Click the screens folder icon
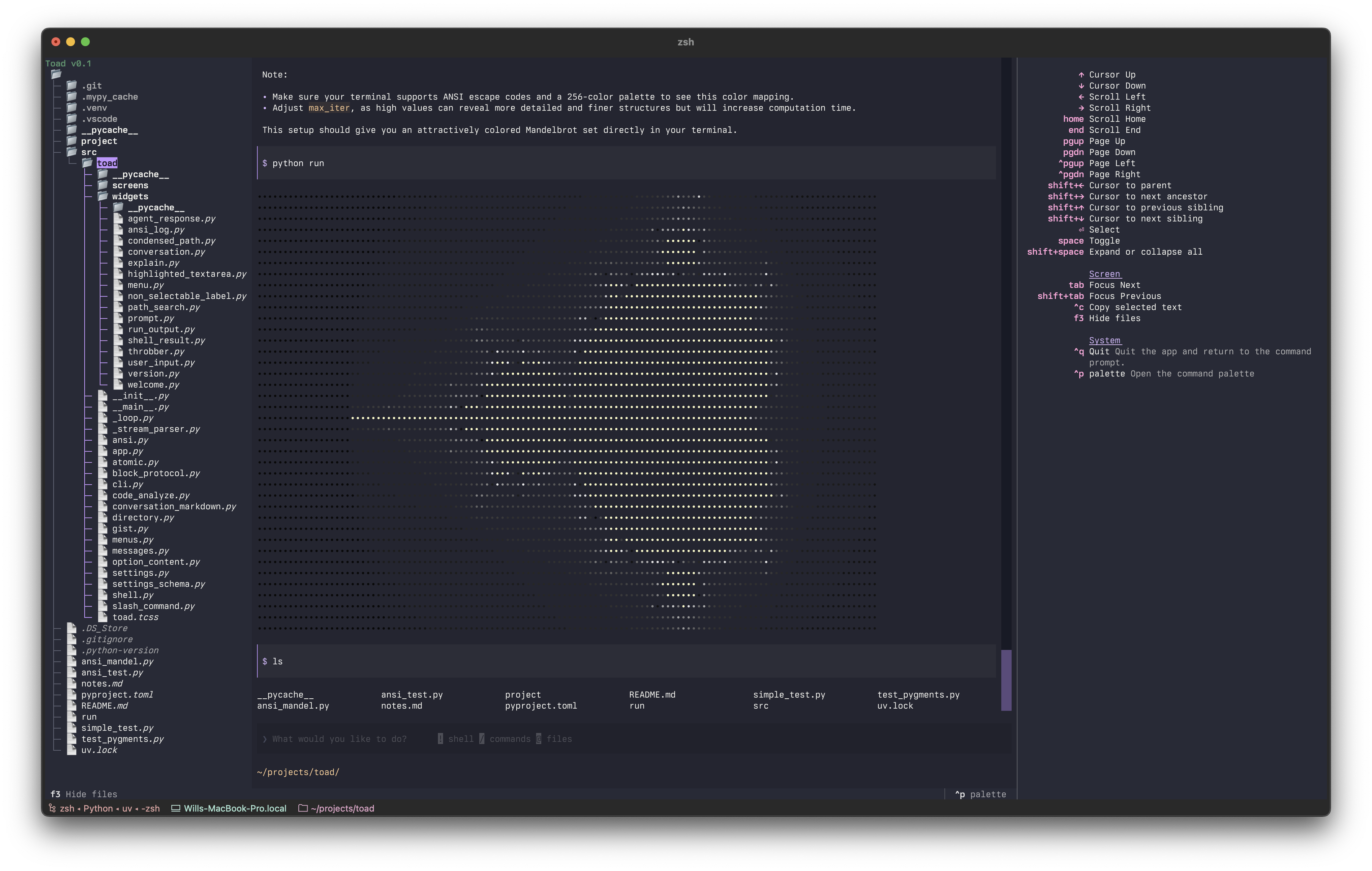This screenshot has width=1372, height=871. (x=103, y=185)
